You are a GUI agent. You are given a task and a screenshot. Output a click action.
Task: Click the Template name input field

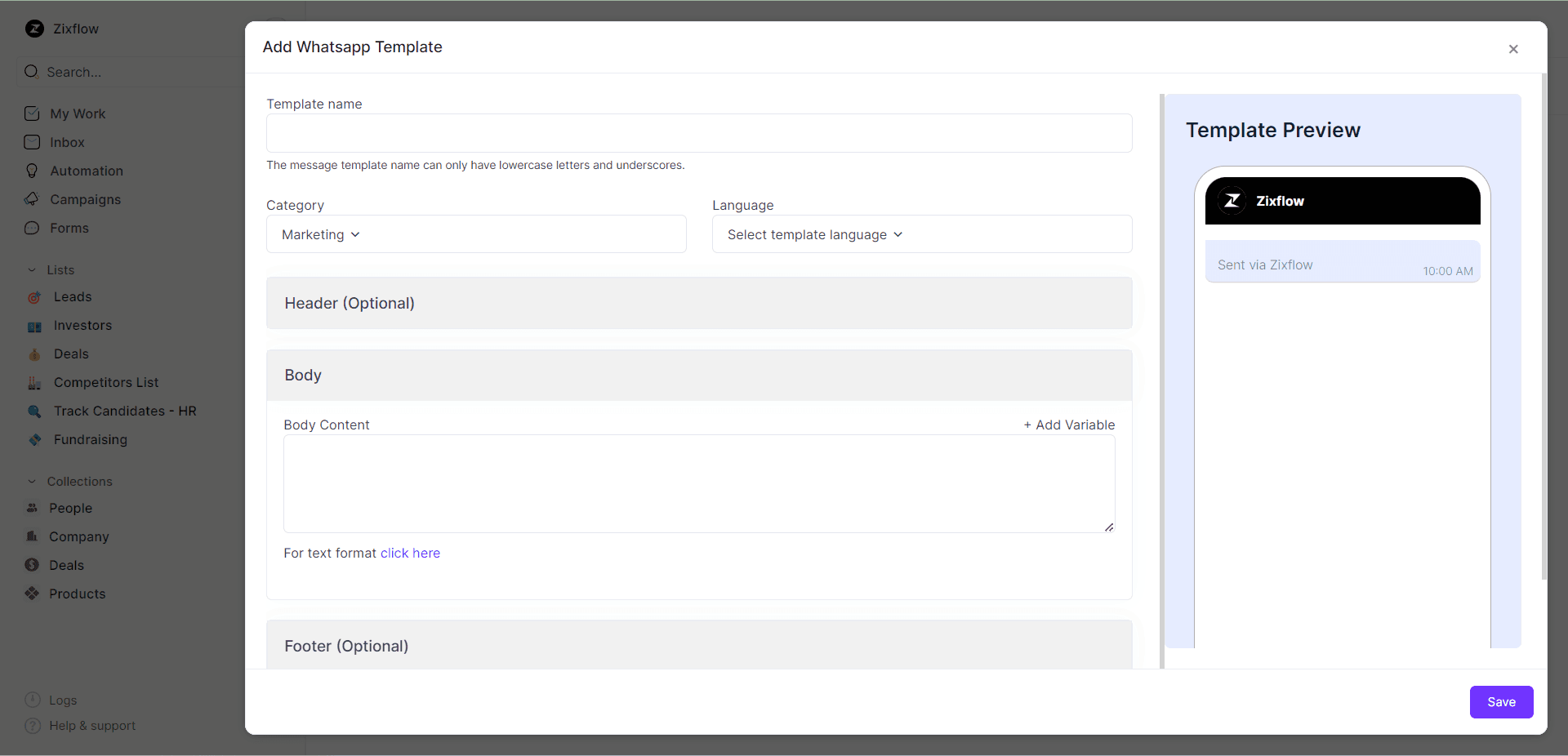coord(698,133)
